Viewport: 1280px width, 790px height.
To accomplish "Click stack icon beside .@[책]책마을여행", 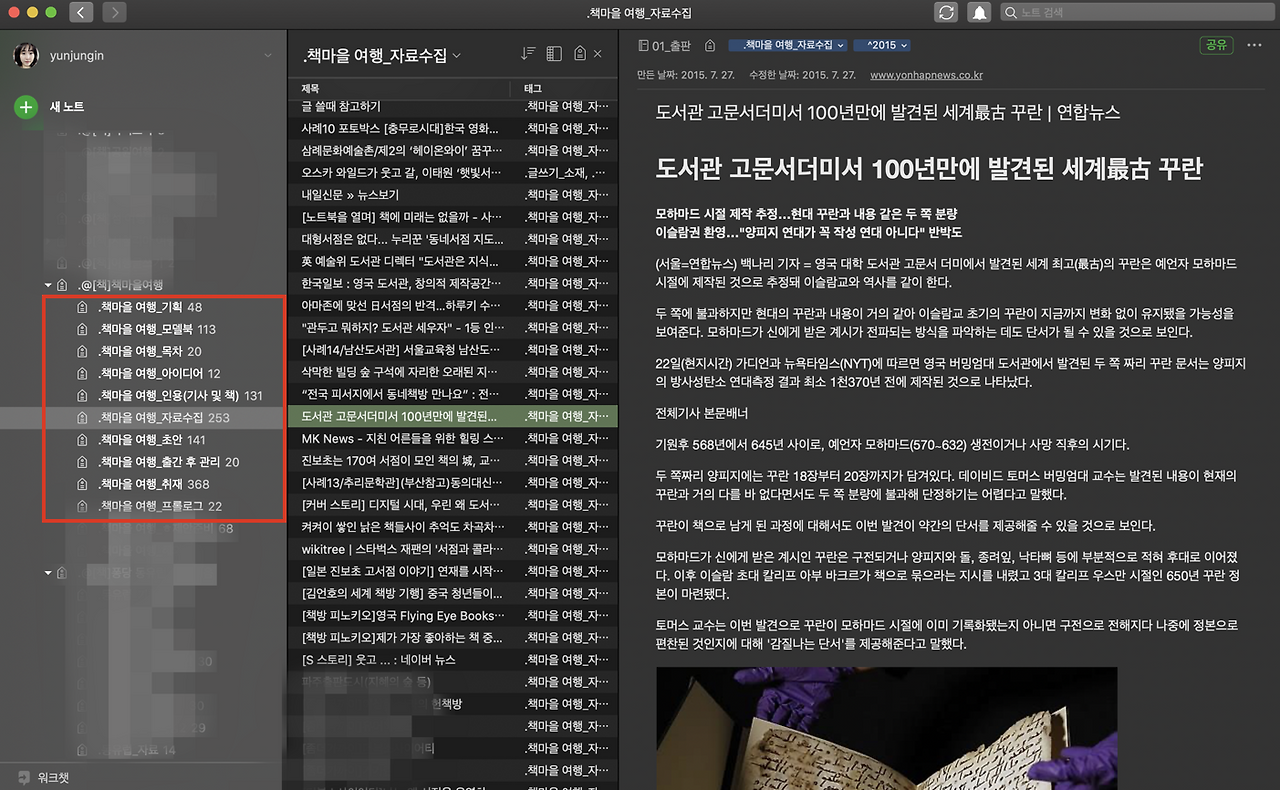I will point(63,286).
